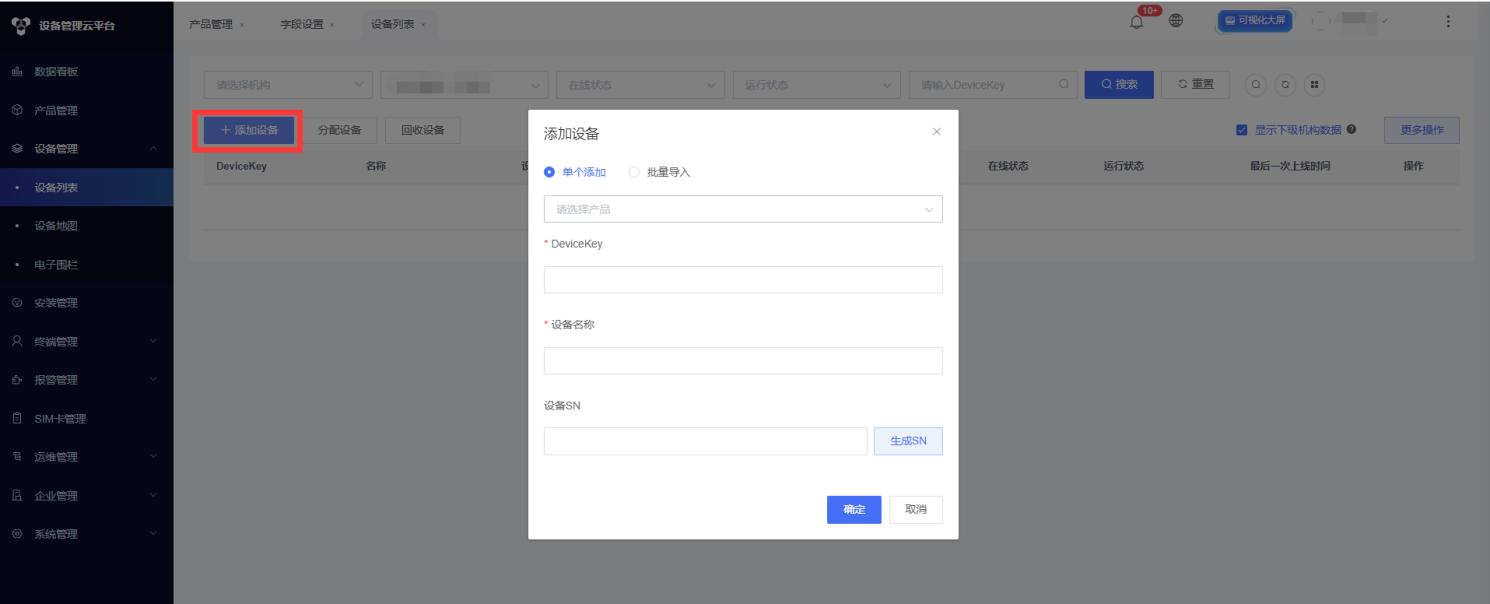Open 数据看板 via its chart icon

coord(16,72)
